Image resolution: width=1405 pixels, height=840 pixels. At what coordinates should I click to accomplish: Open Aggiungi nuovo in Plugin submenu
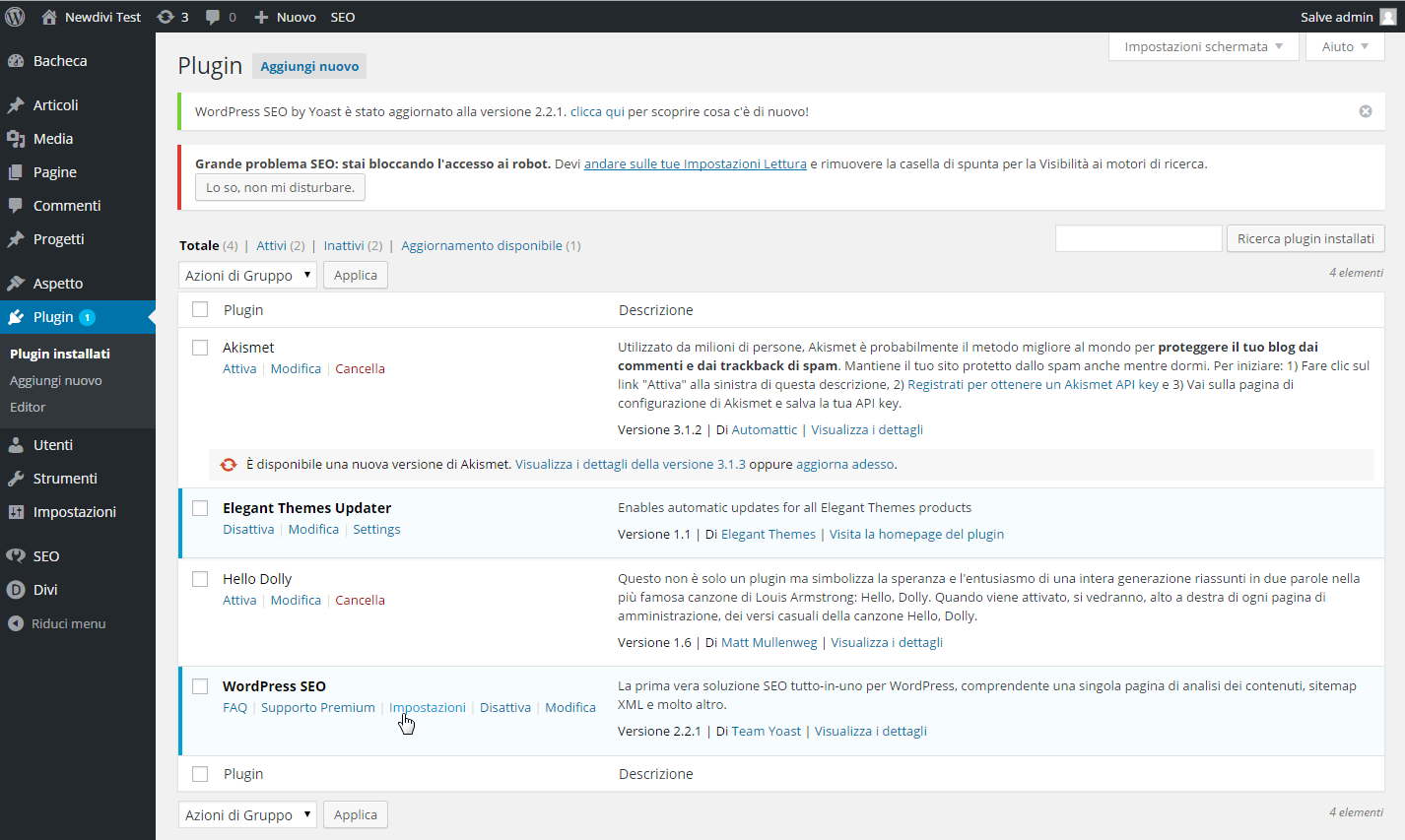point(56,380)
